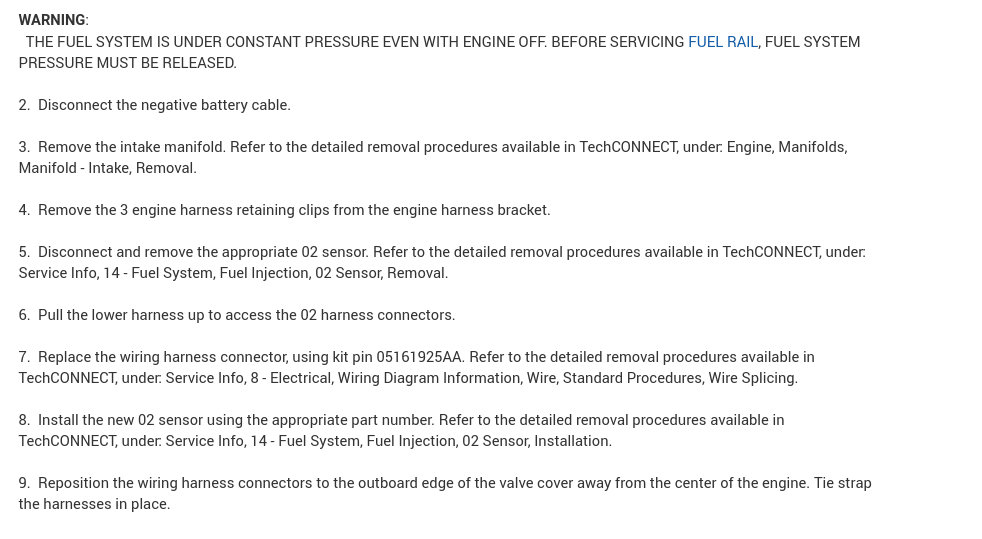Click 'ENGINE OFF' in the warning
982x539 pixels.
503,42
